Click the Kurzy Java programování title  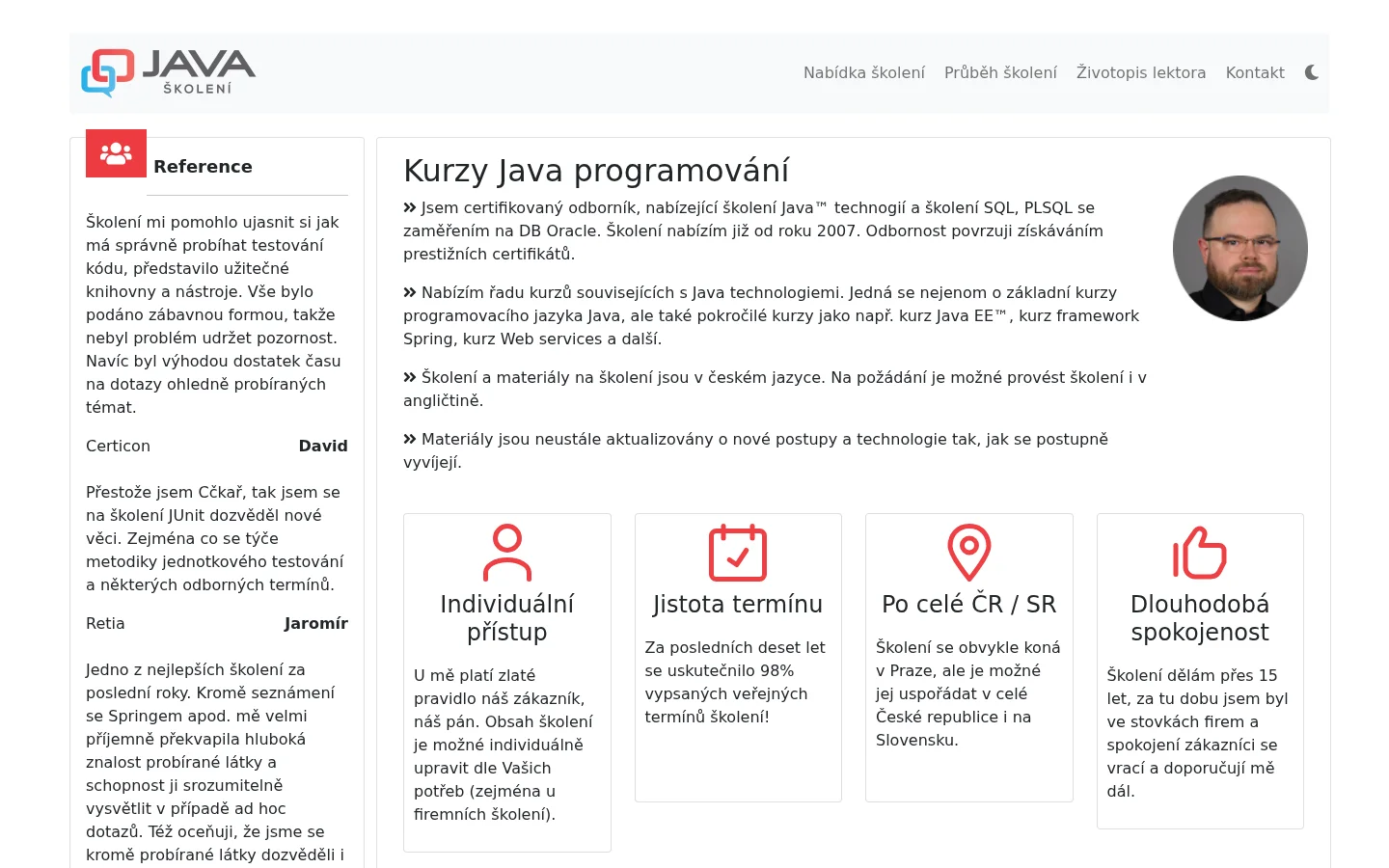tap(596, 171)
